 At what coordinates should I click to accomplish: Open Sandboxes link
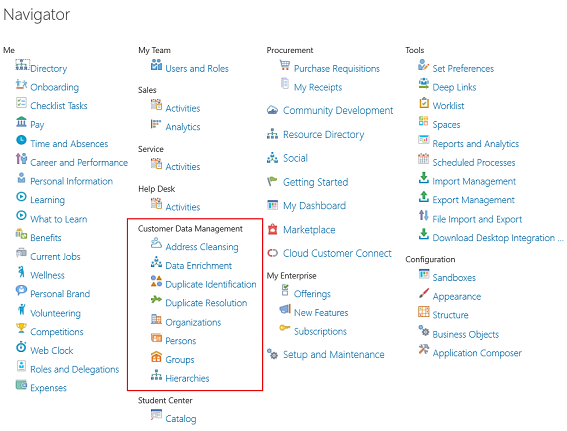[454, 278]
